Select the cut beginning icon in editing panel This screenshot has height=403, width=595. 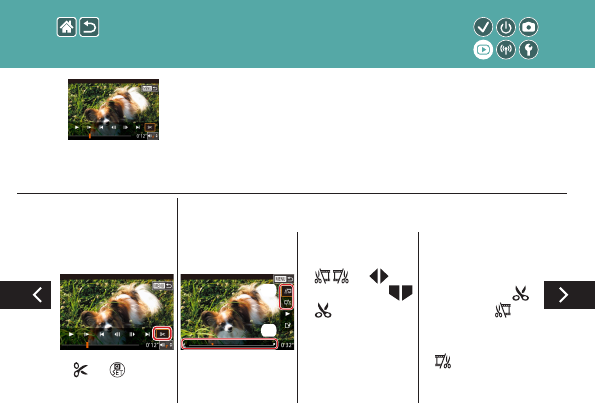287,291
